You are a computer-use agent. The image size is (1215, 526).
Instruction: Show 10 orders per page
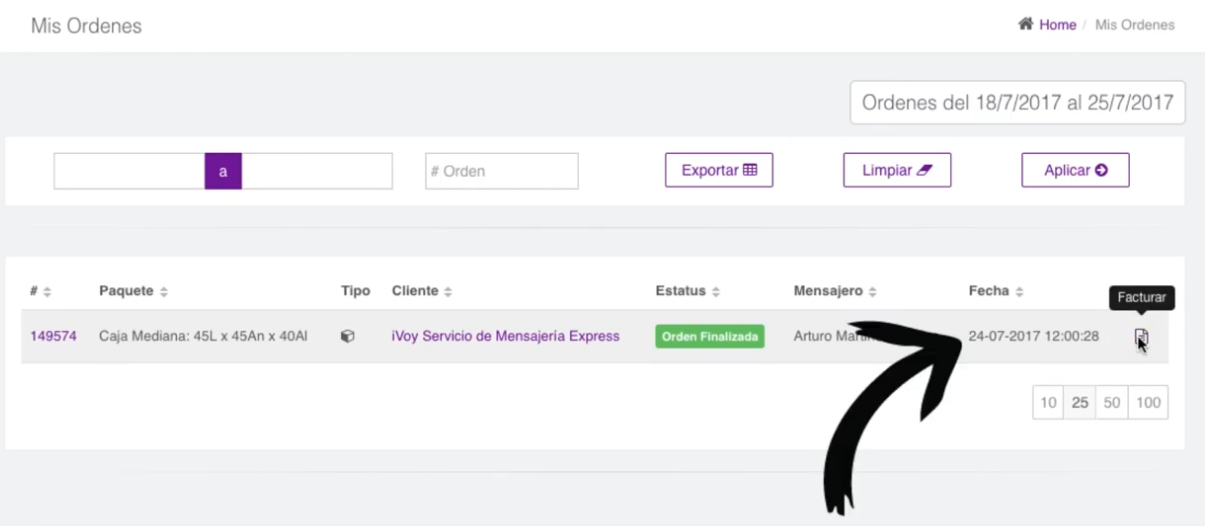tap(1048, 403)
